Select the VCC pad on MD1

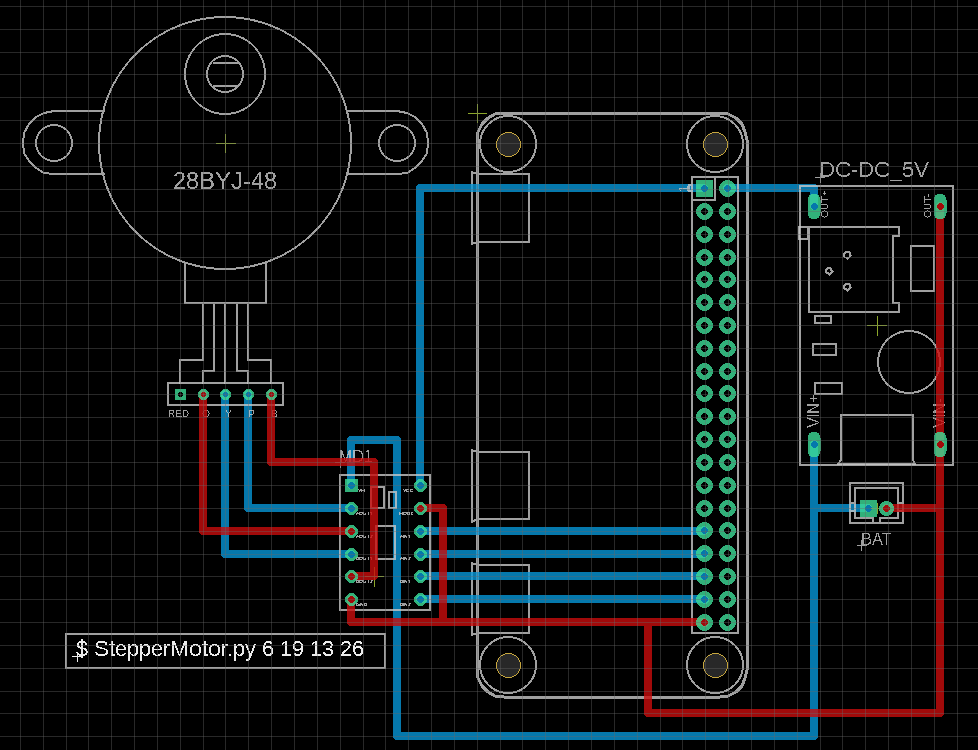pos(420,485)
